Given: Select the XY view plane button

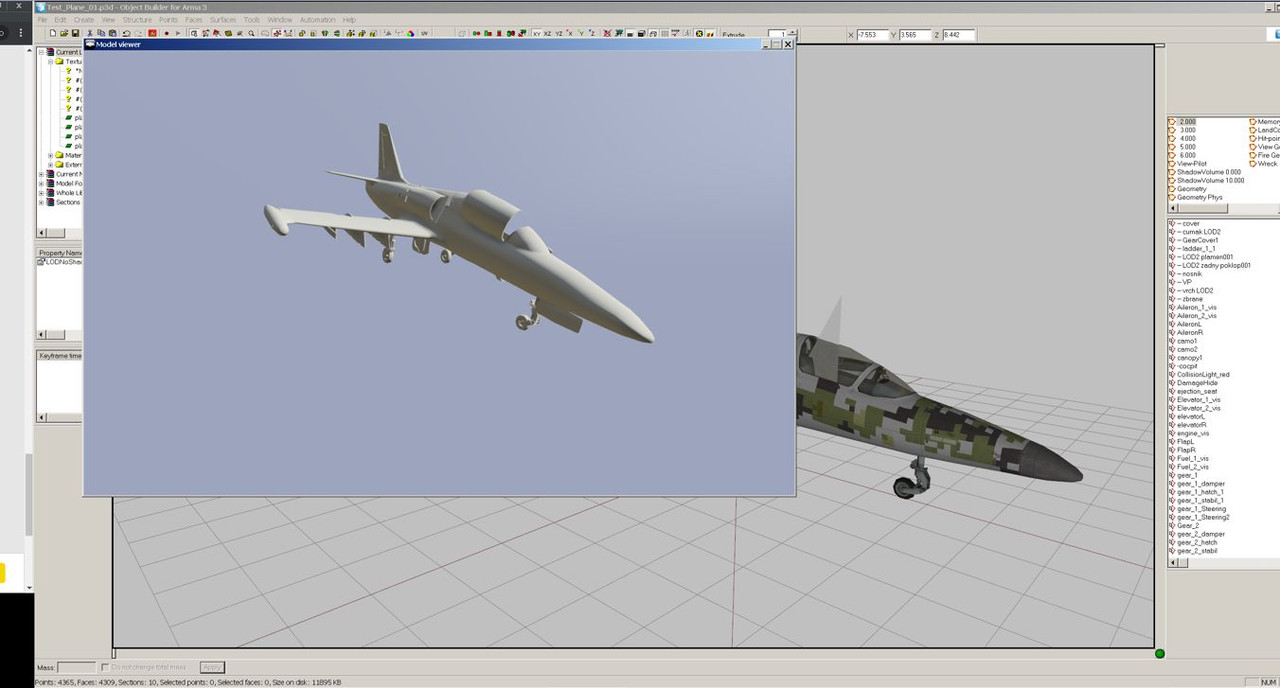Looking at the screenshot, I should (537, 33).
